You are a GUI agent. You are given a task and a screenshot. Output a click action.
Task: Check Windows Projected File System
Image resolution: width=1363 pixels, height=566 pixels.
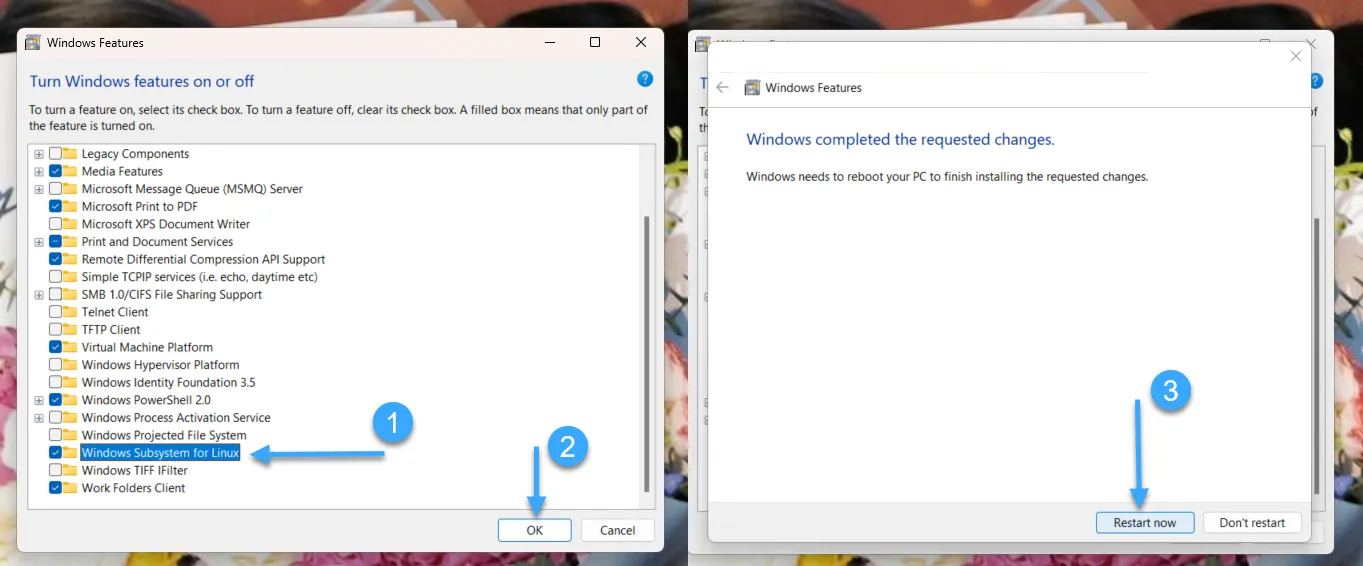pos(56,435)
